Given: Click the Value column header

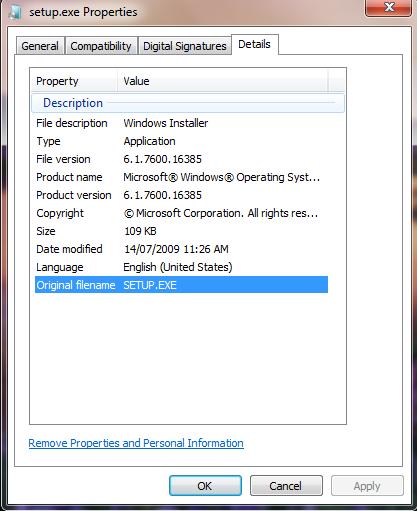Looking at the screenshot, I should (x=222, y=81).
